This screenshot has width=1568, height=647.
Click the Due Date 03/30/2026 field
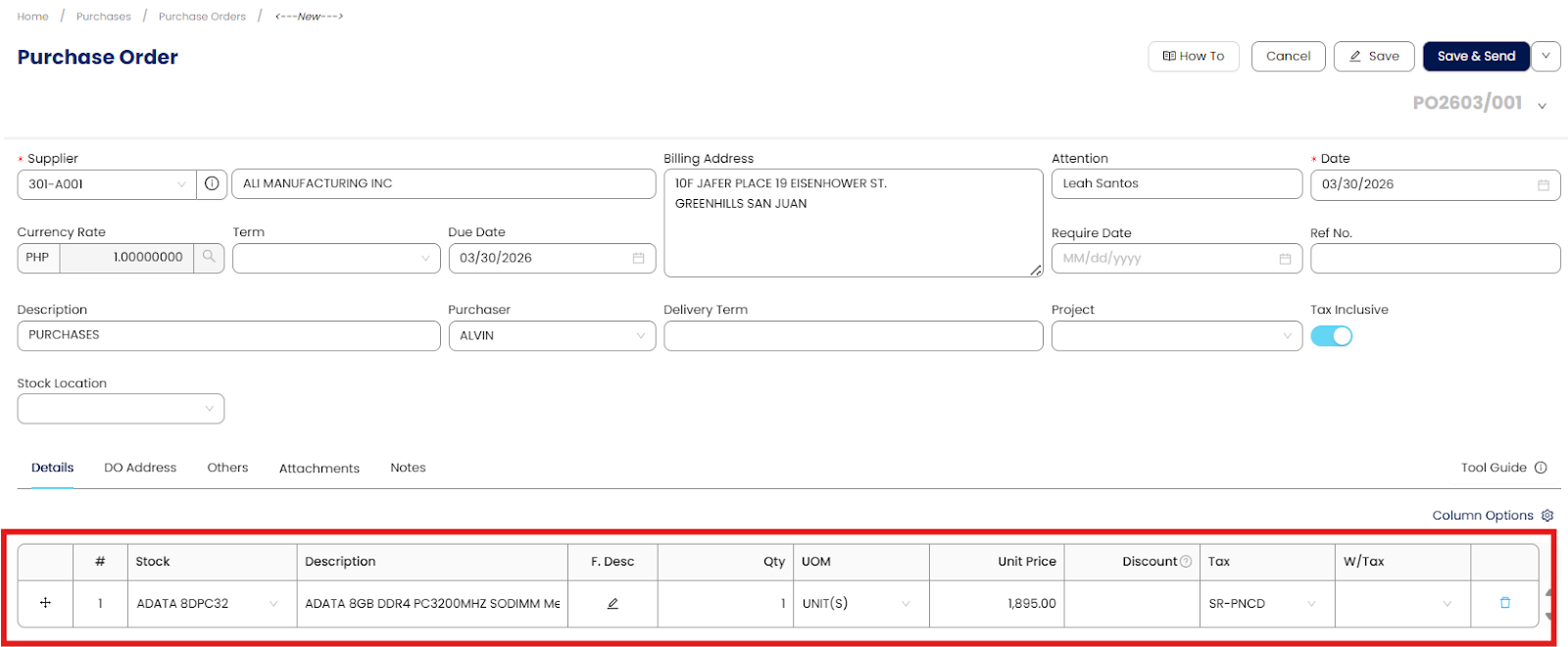[552, 258]
